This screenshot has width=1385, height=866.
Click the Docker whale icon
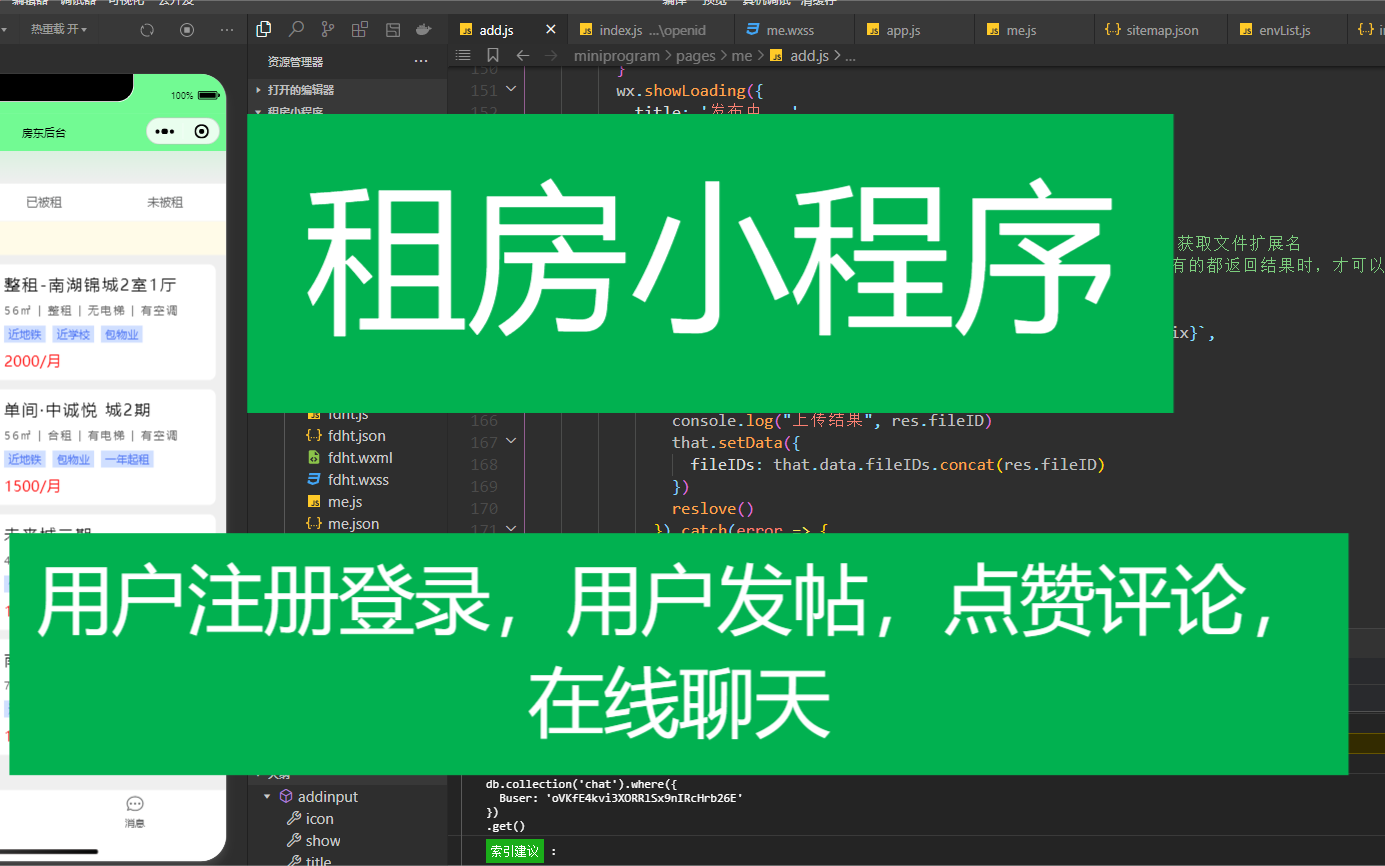pyautogui.click(x=424, y=29)
